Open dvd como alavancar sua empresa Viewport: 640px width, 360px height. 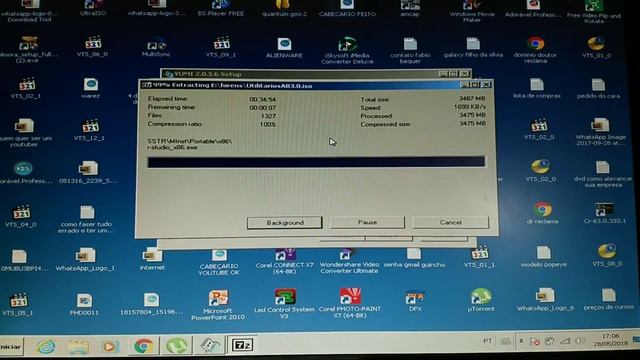coord(602,174)
